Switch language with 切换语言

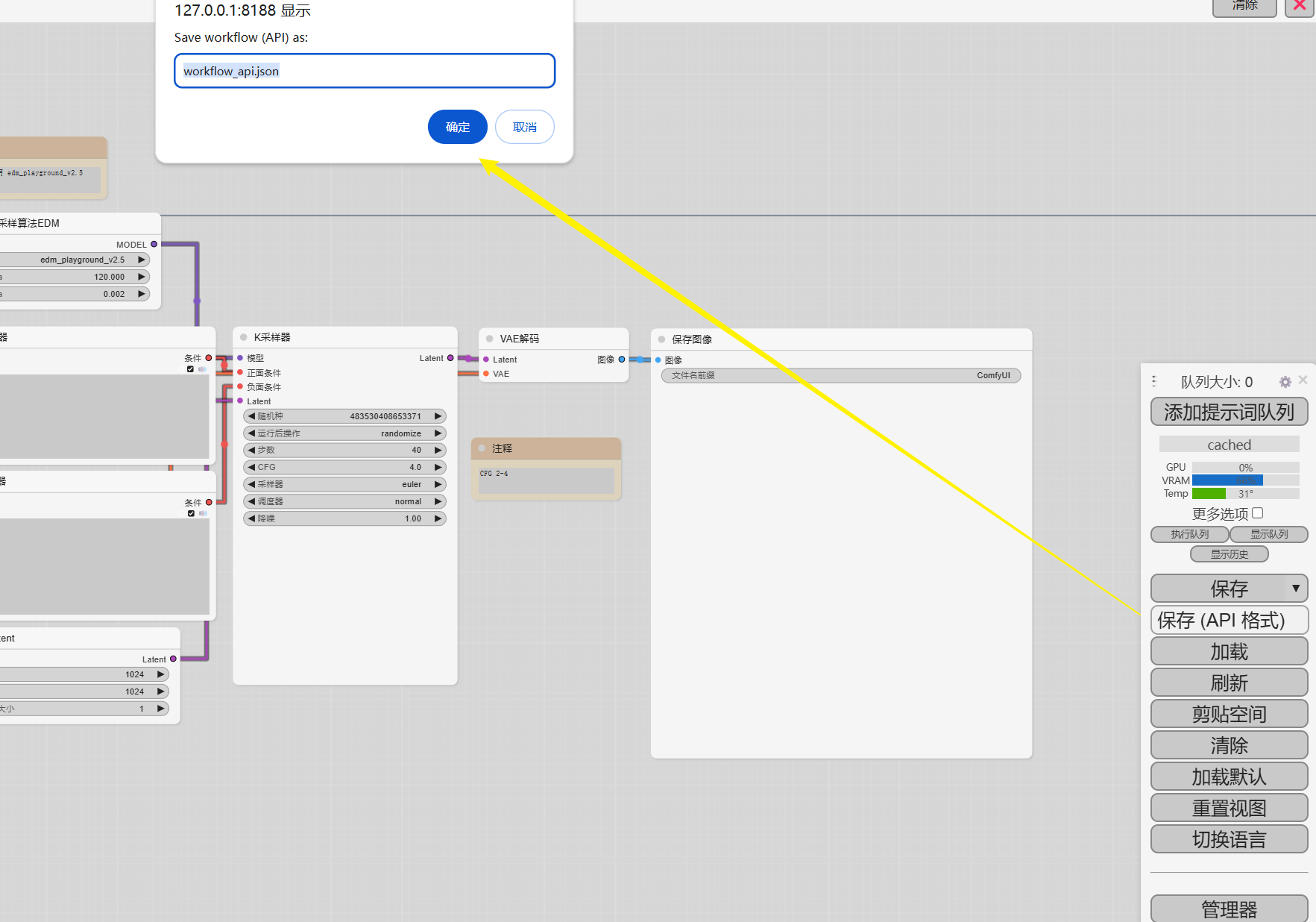coord(1229,839)
